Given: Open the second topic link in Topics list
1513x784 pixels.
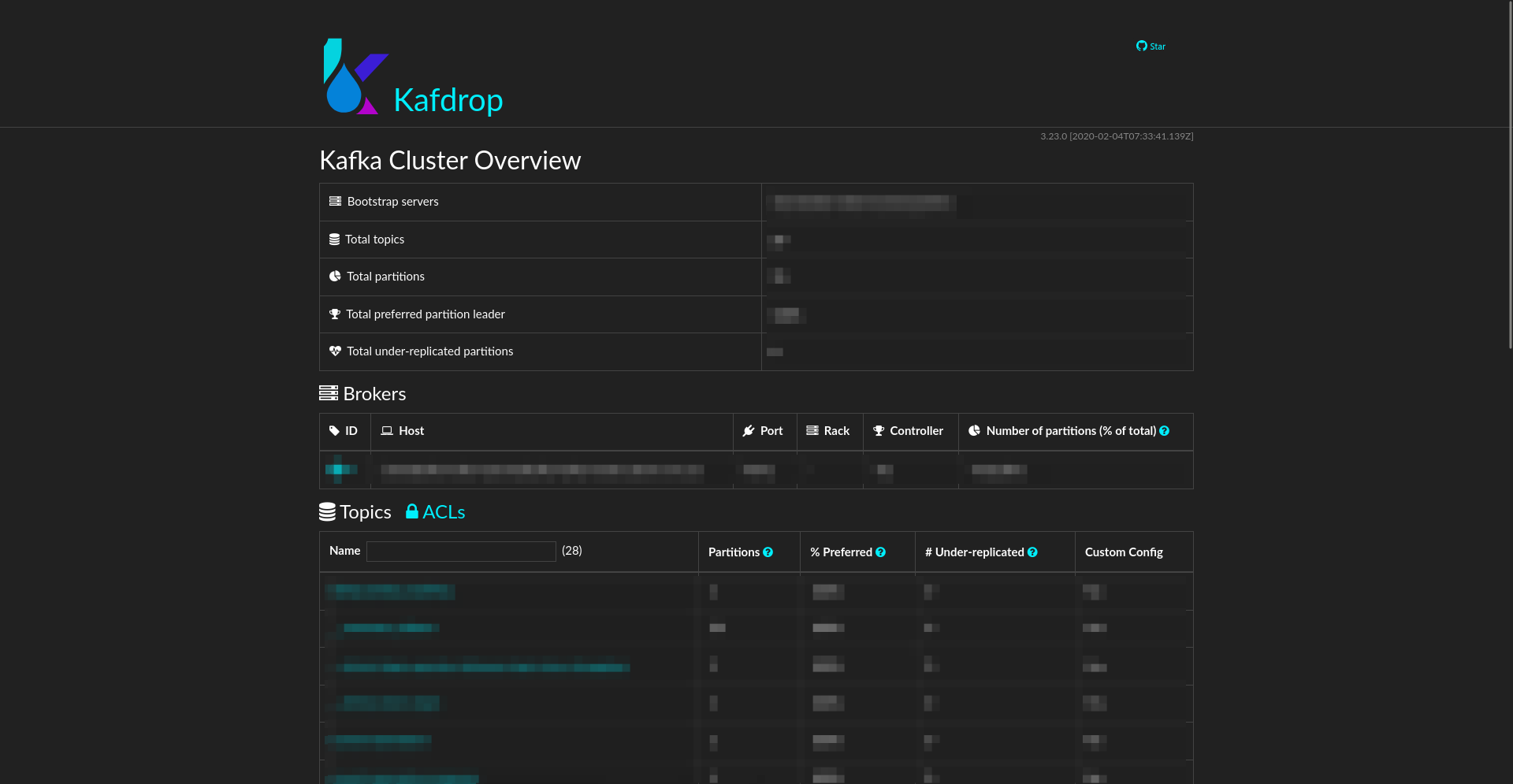Looking at the screenshot, I should (x=391, y=628).
